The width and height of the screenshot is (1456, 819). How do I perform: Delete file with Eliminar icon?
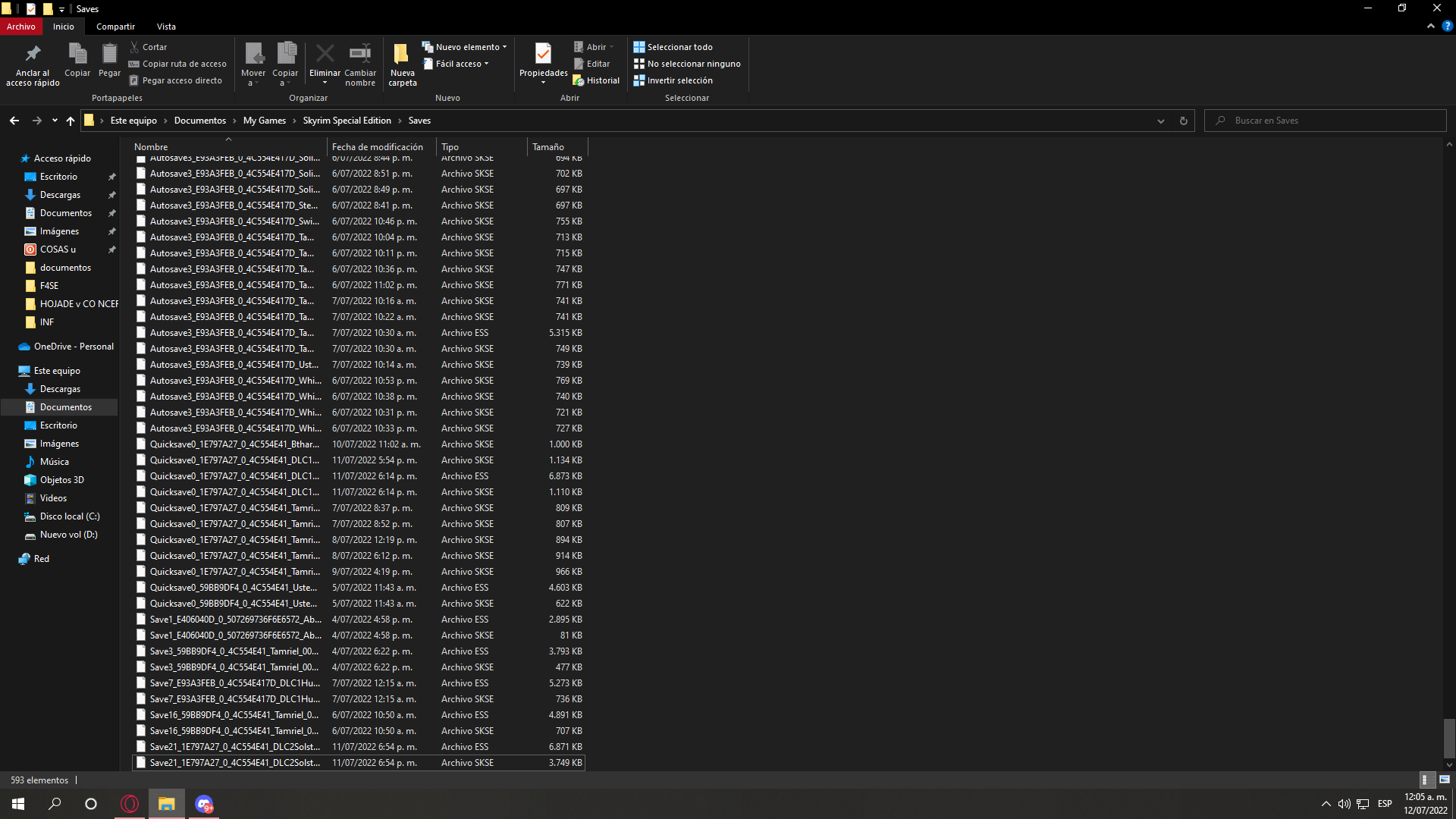[325, 61]
